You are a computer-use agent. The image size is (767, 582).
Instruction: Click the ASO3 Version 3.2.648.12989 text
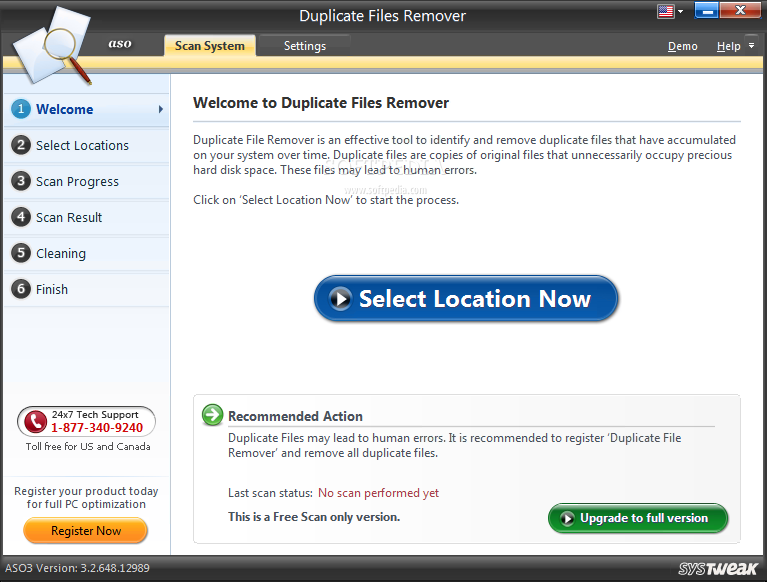tap(77, 568)
